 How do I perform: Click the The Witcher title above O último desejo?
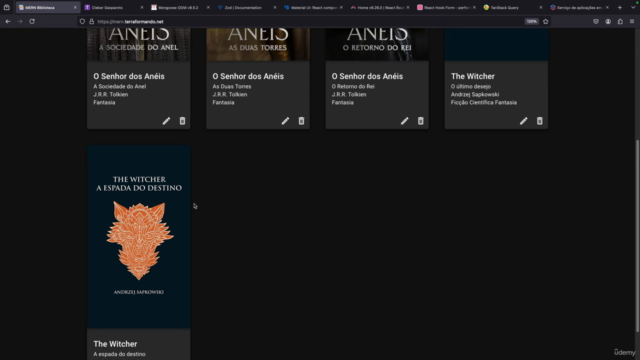click(473, 76)
